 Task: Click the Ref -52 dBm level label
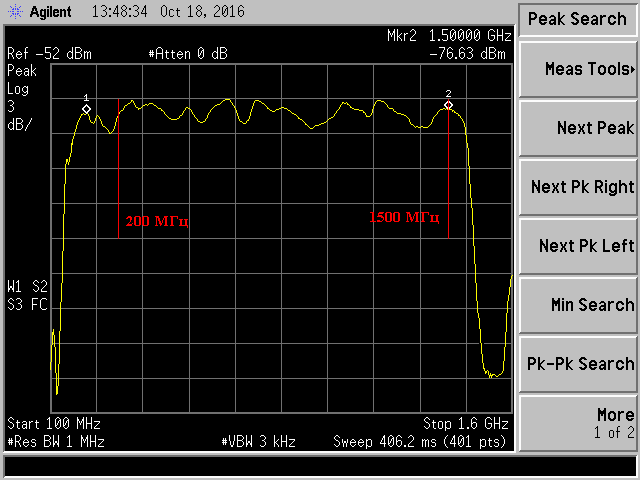tap(44, 53)
